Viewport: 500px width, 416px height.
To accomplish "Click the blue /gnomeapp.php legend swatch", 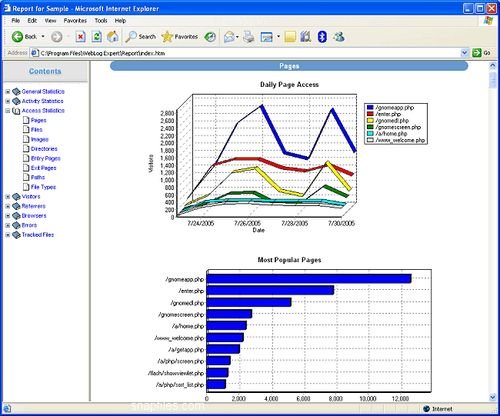I will click(x=370, y=108).
